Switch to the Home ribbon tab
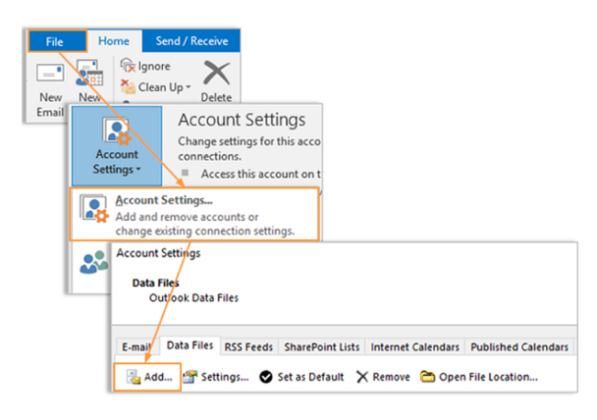597x420 pixels. 113,41
